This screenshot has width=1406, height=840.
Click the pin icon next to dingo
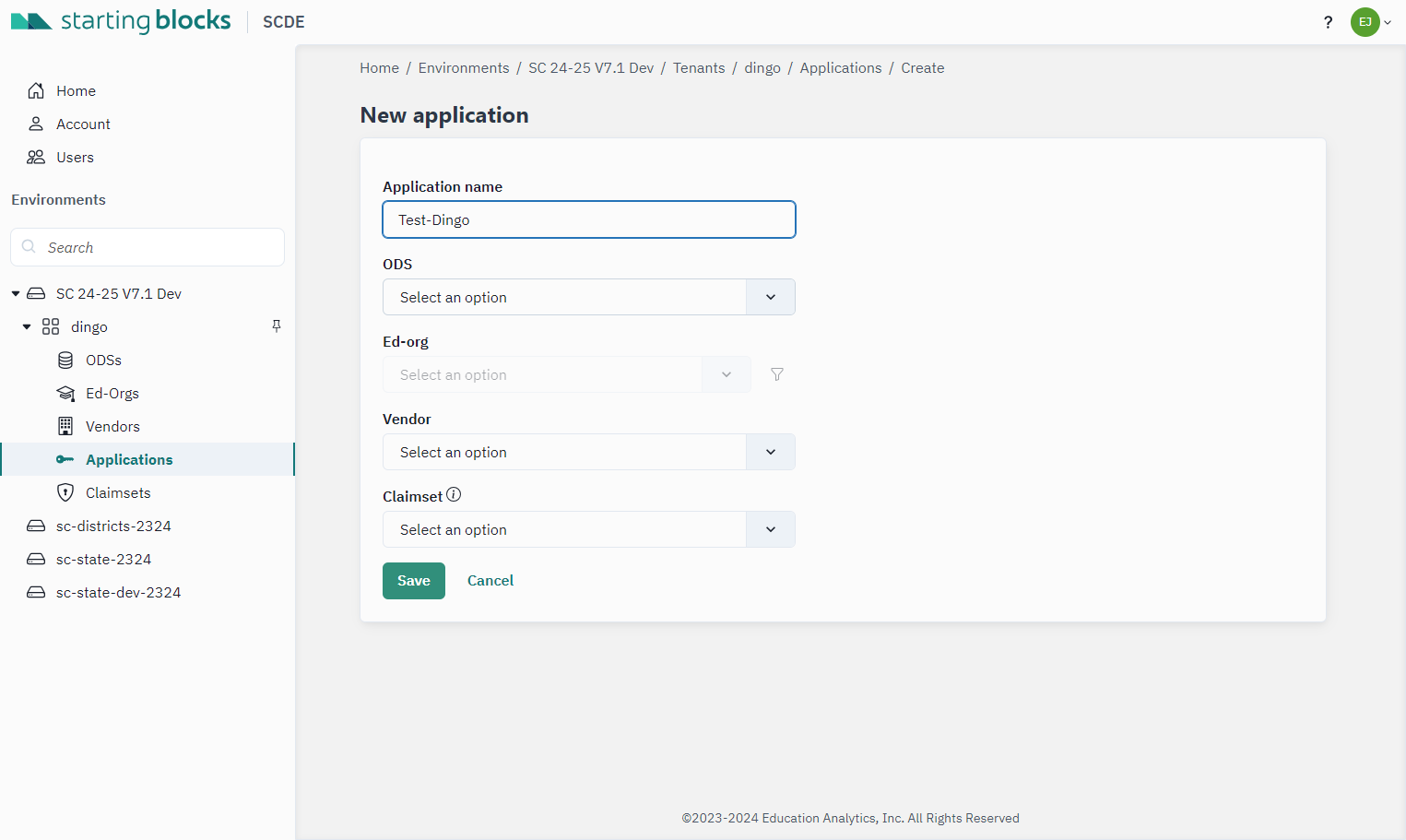(x=277, y=326)
